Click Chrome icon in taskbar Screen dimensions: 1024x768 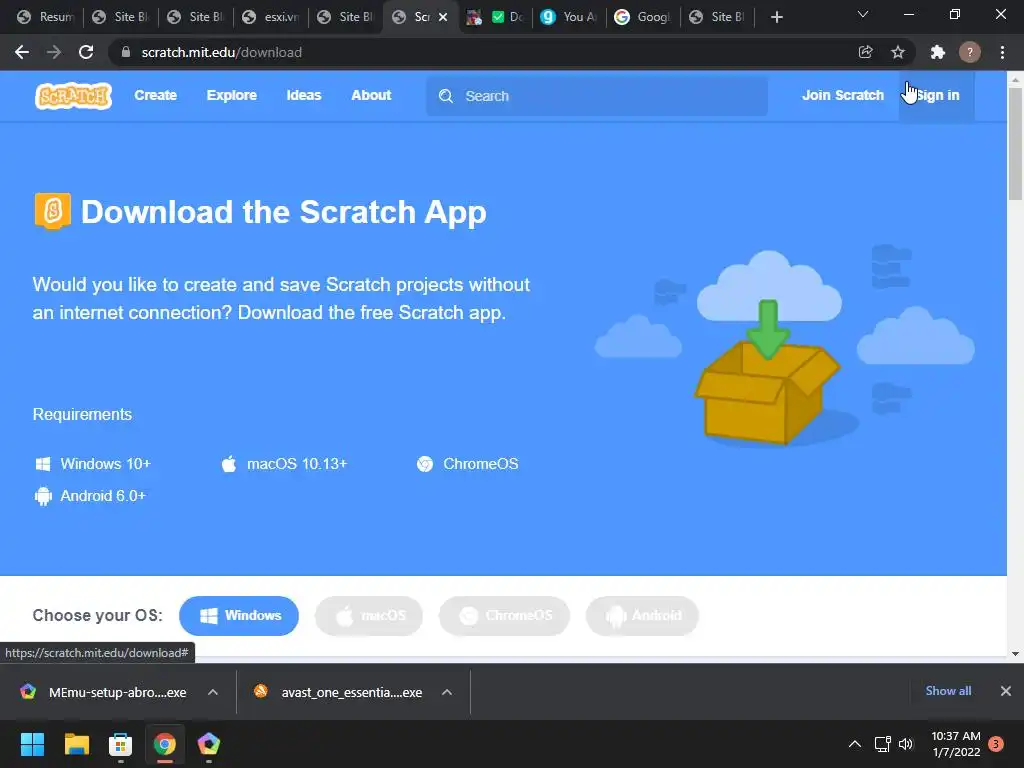point(165,744)
